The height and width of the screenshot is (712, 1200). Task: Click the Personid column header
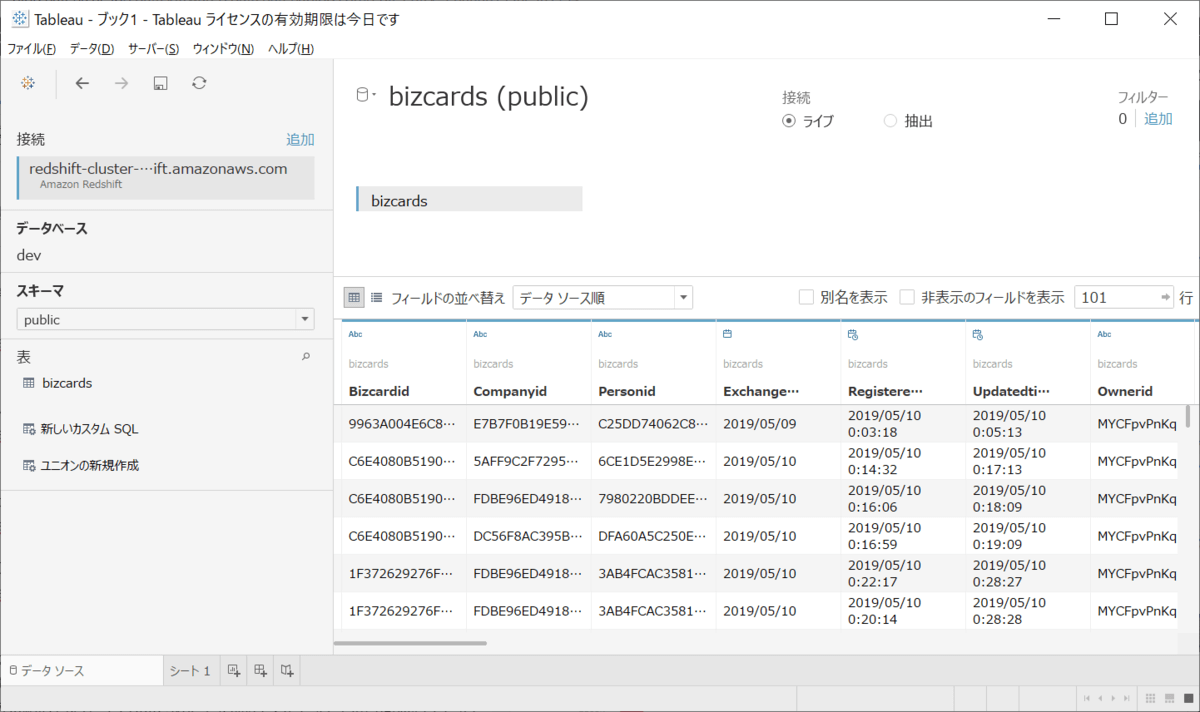pyautogui.click(x=627, y=391)
